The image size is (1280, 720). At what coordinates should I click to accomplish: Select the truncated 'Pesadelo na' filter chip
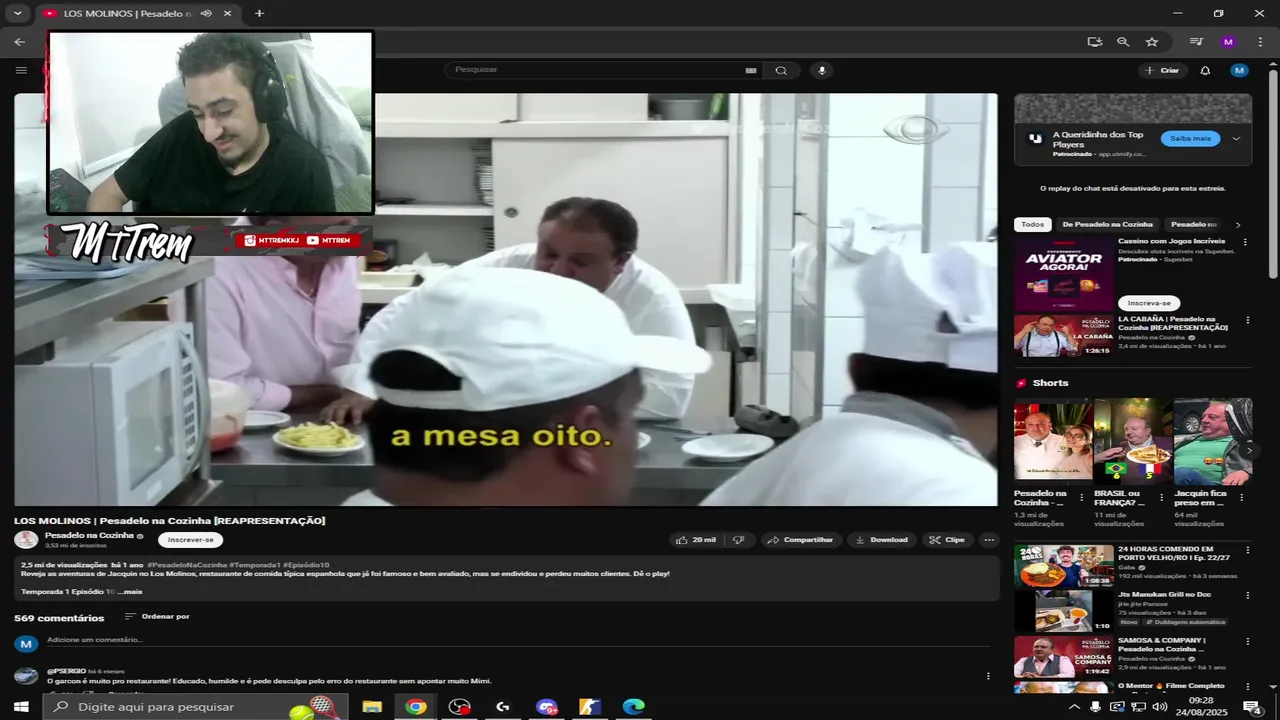tap(1194, 225)
